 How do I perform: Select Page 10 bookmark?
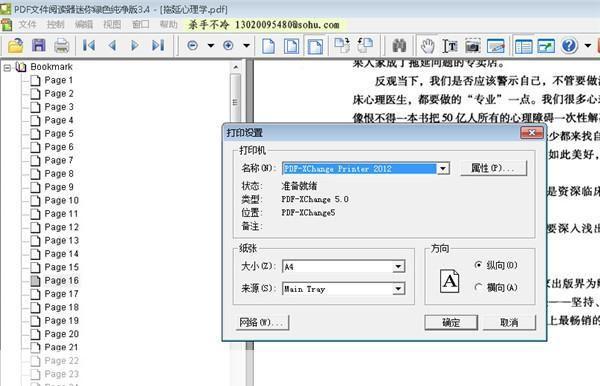[61, 200]
